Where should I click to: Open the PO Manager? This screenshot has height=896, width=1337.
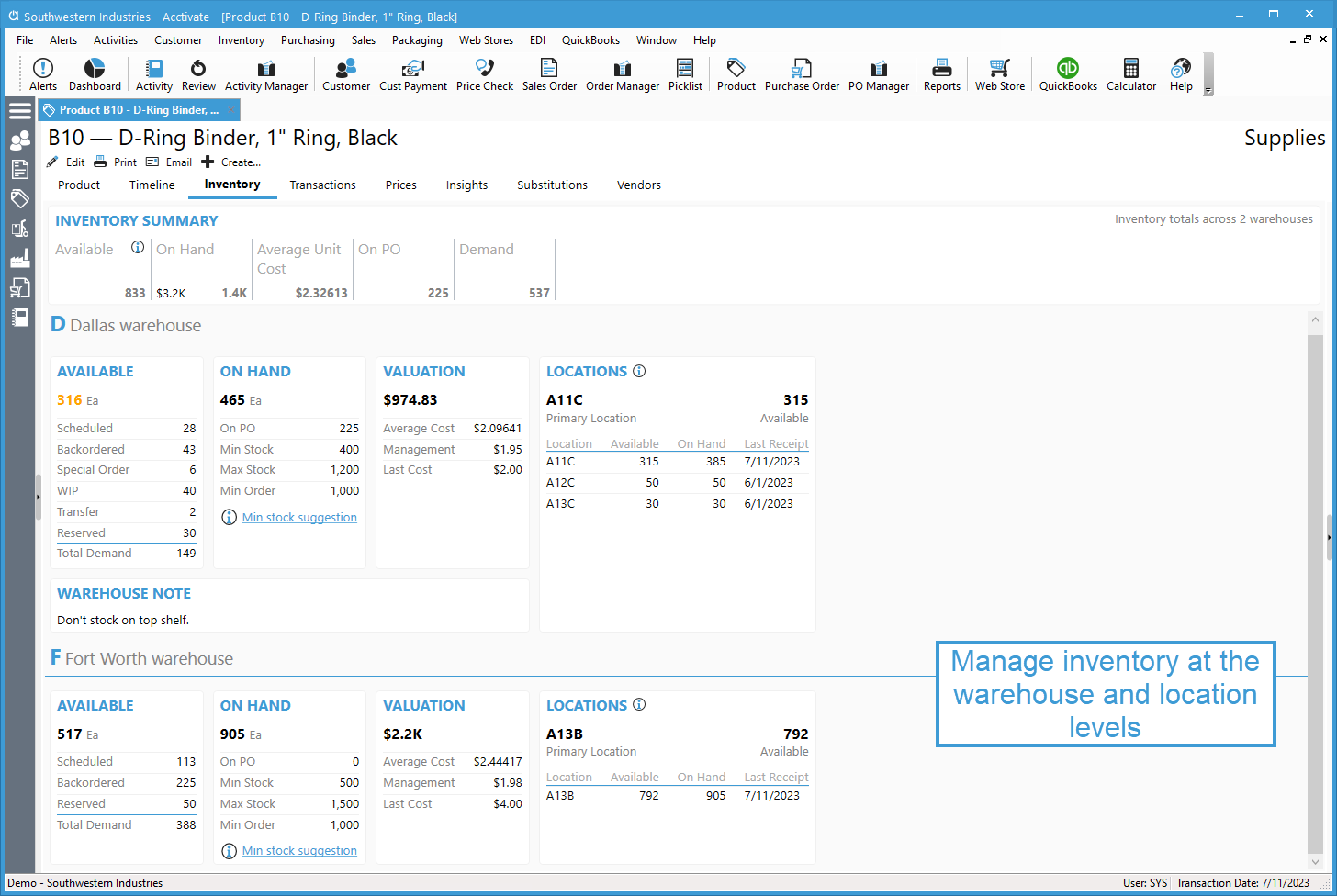[x=878, y=73]
